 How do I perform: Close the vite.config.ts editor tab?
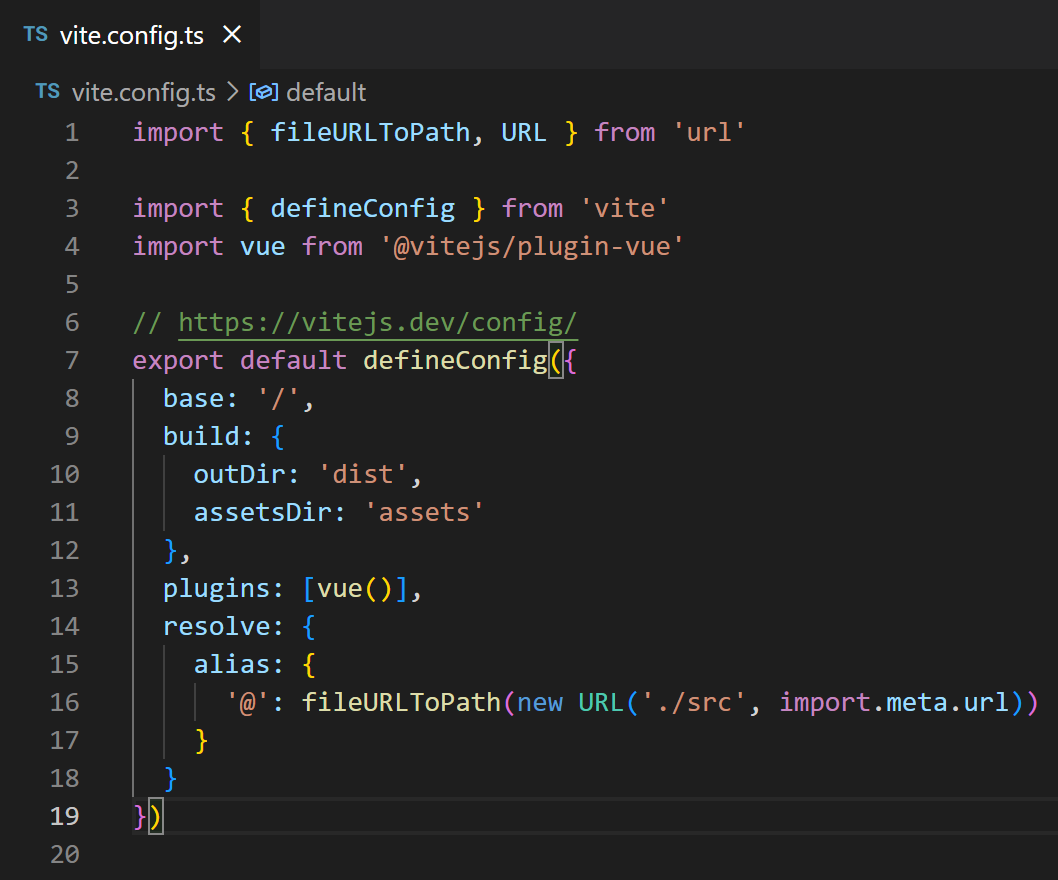(x=231, y=35)
